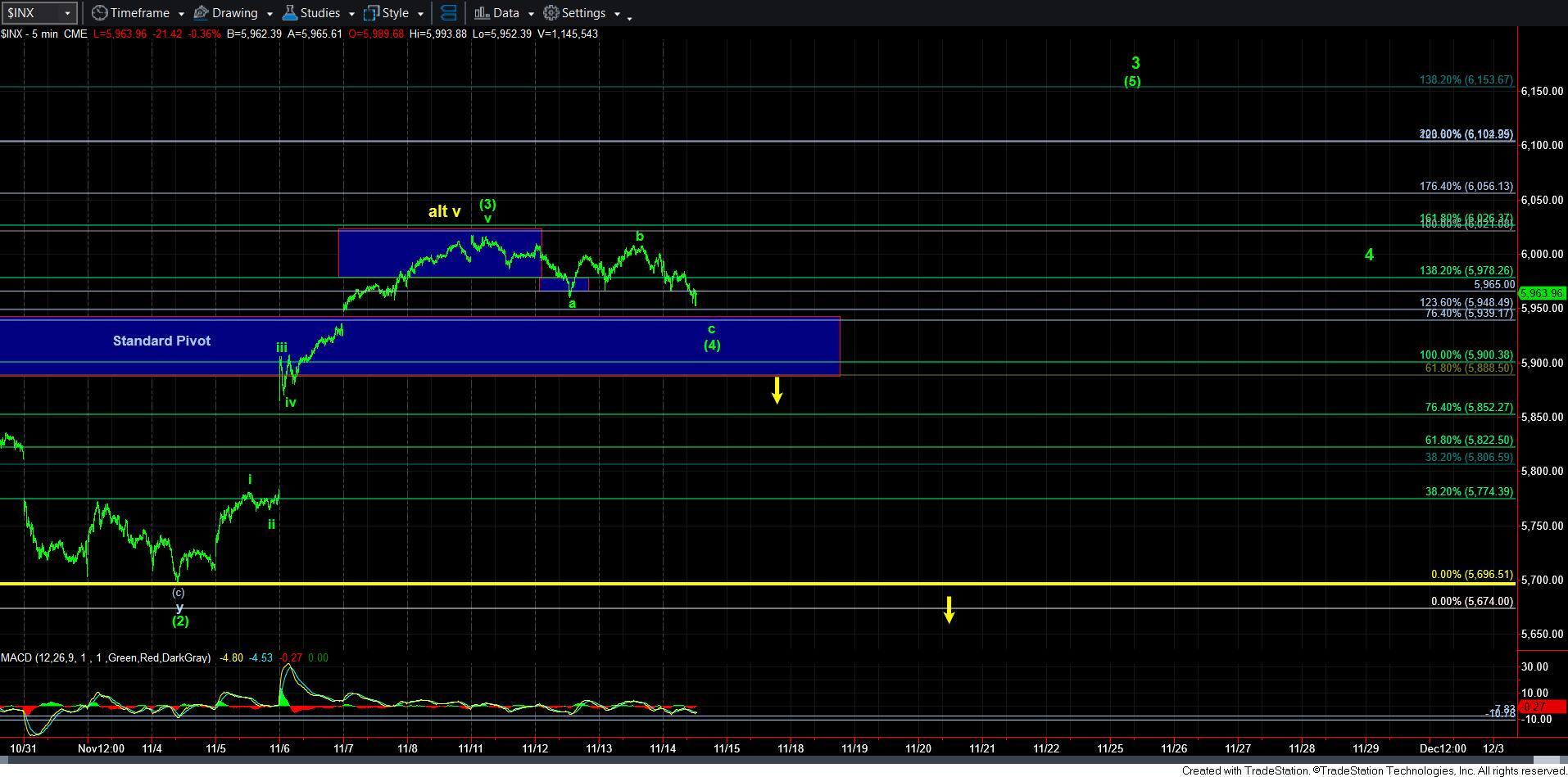Click the 'Standard Pivot' label
Image resolution: width=1568 pixels, height=777 pixels.
pos(161,341)
